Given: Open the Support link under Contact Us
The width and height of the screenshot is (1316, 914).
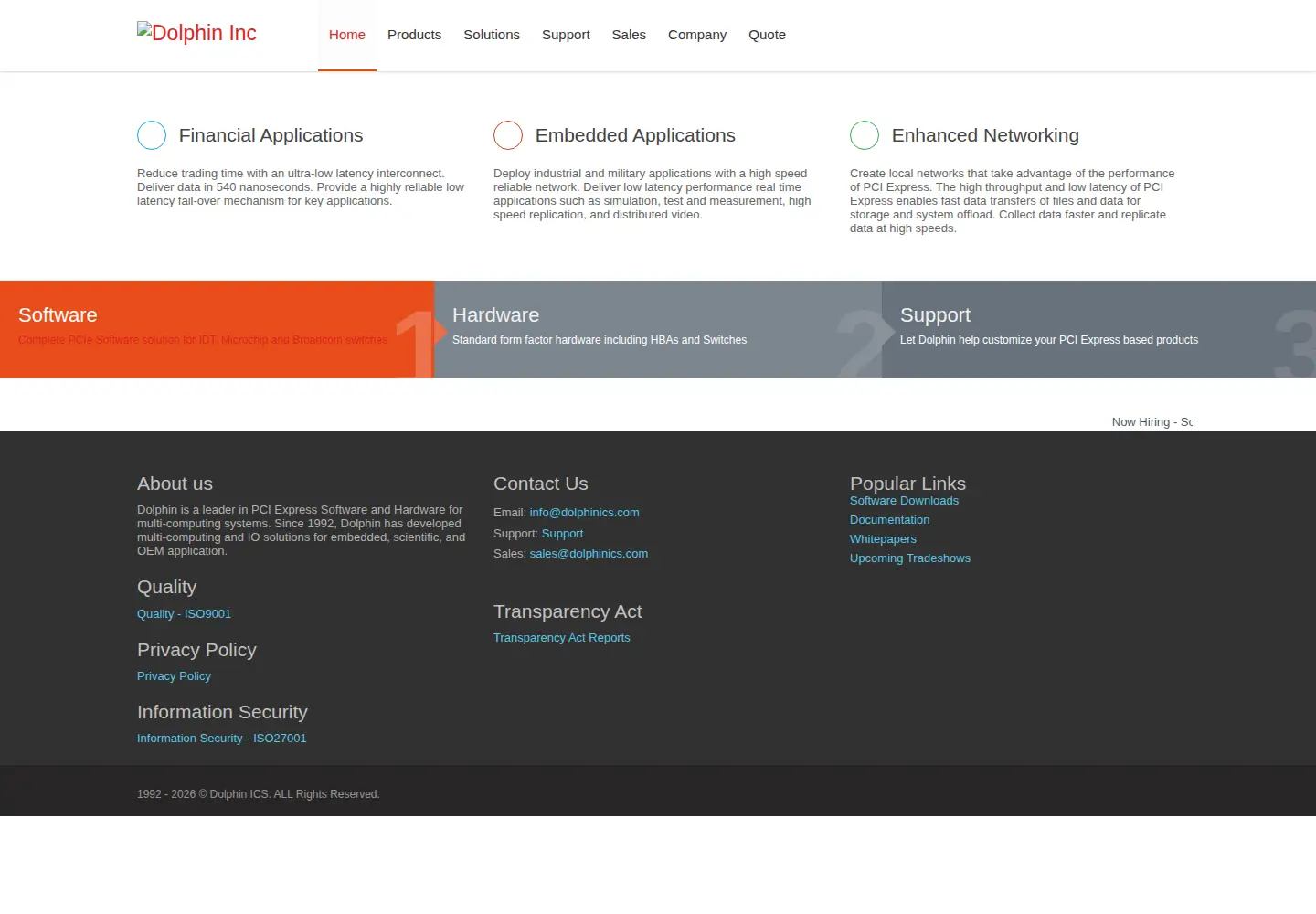Looking at the screenshot, I should pos(562,534).
